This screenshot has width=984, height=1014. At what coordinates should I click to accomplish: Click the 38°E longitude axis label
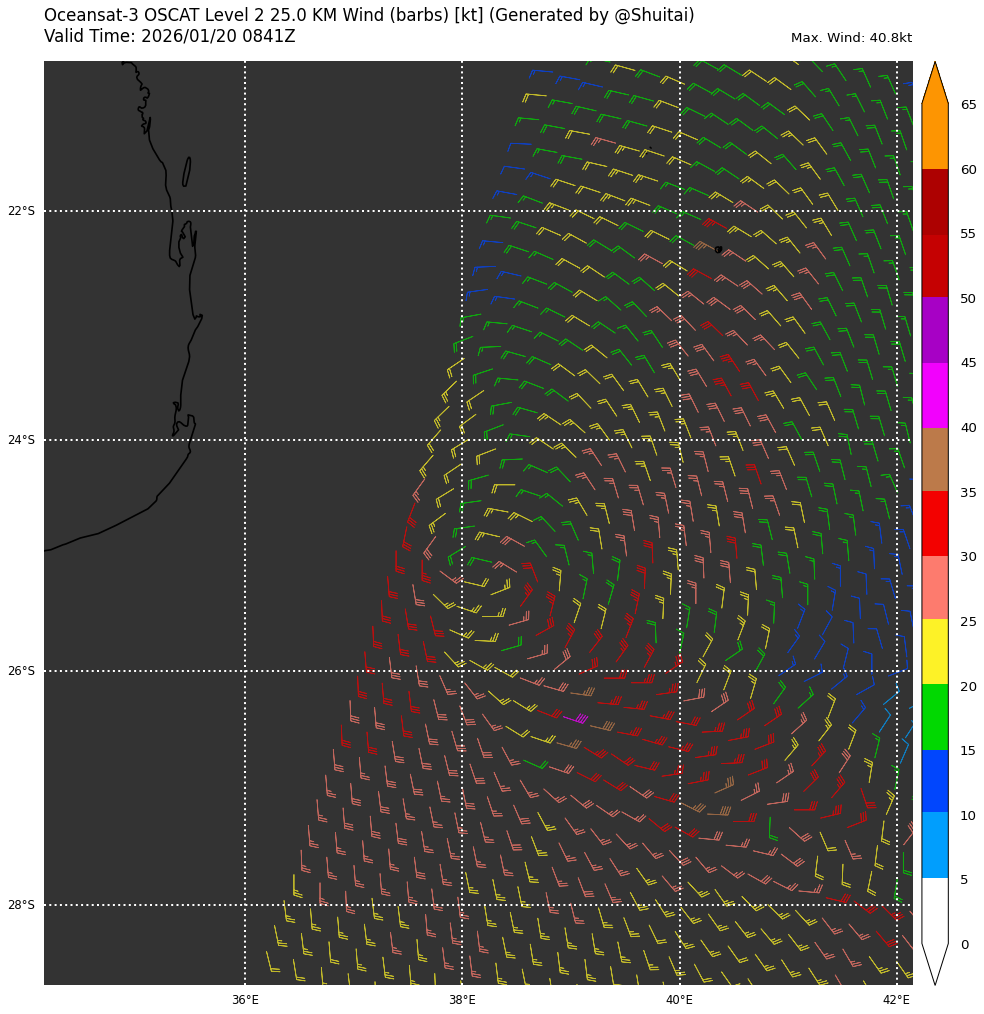point(462,999)
